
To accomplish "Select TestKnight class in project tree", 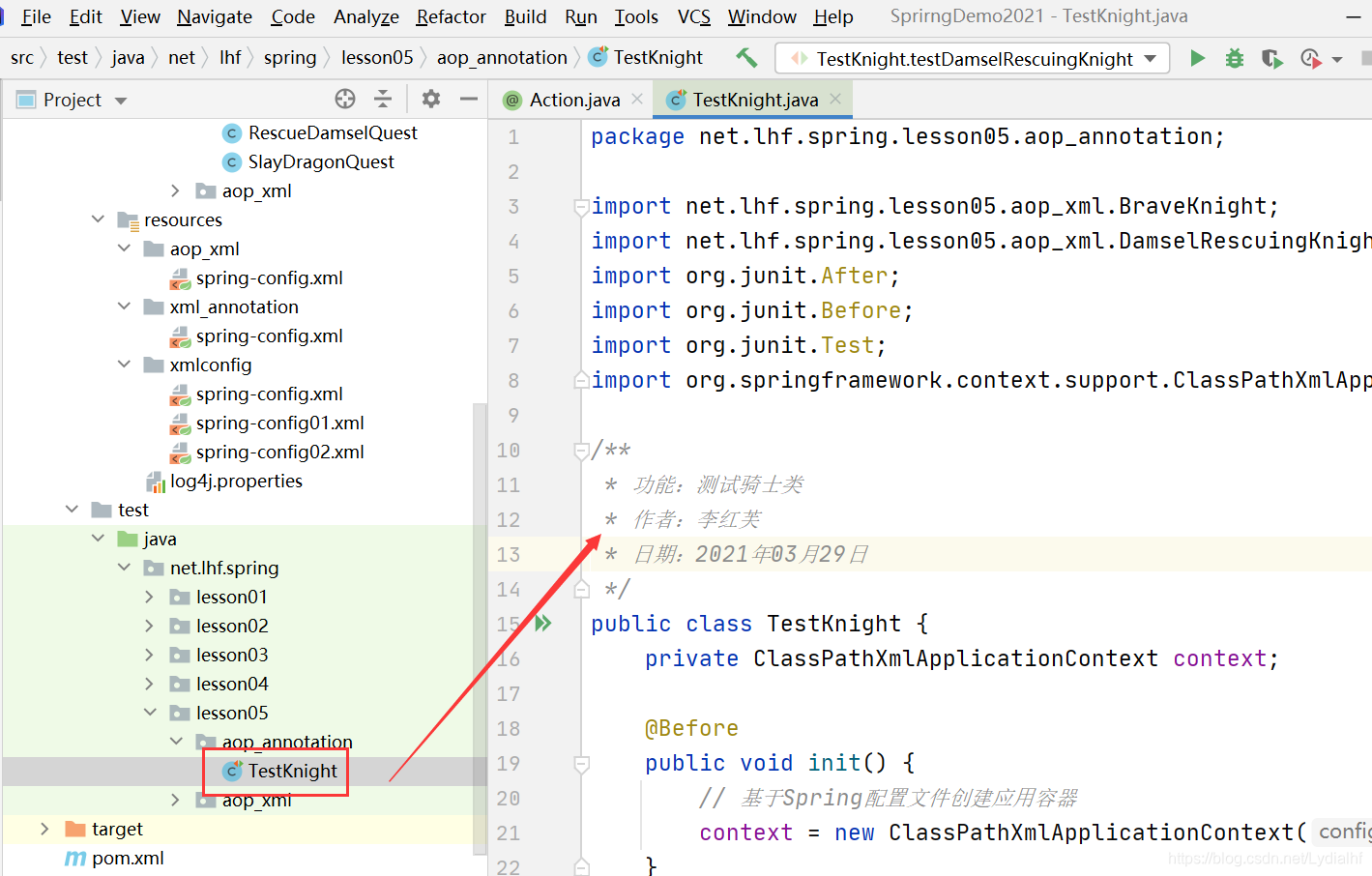I will tap(292, 771).
